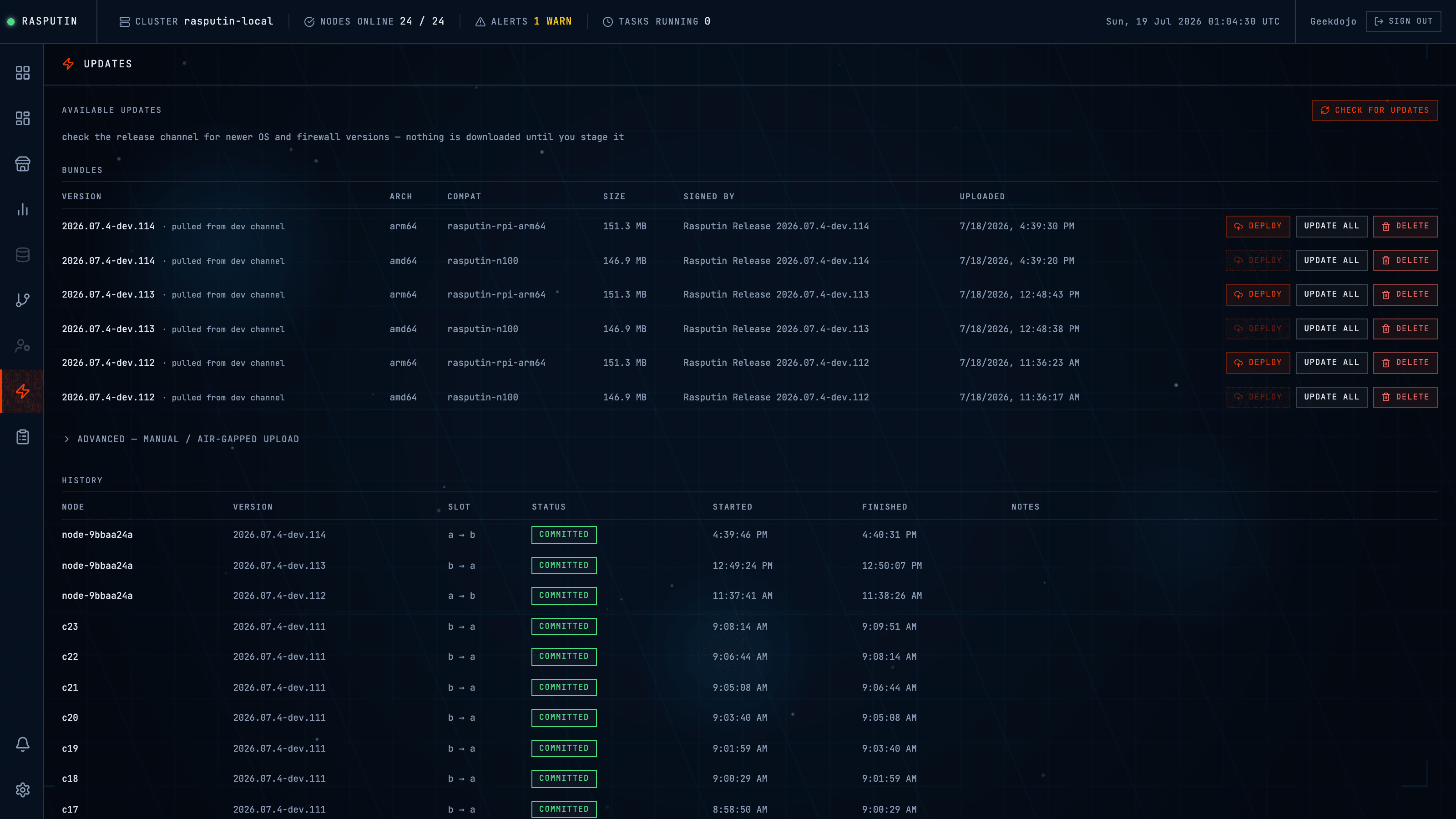Click Update All for dev.113 arm64 bundle

[1331, 294]
